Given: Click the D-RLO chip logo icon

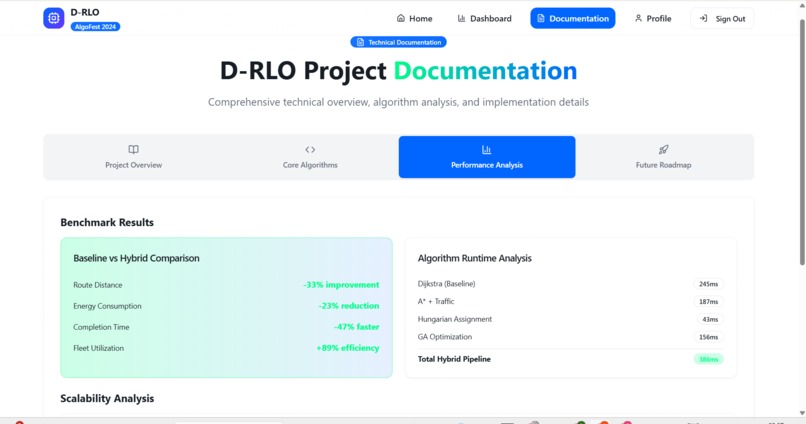Looking at the screenshot, I should (53, 18).
